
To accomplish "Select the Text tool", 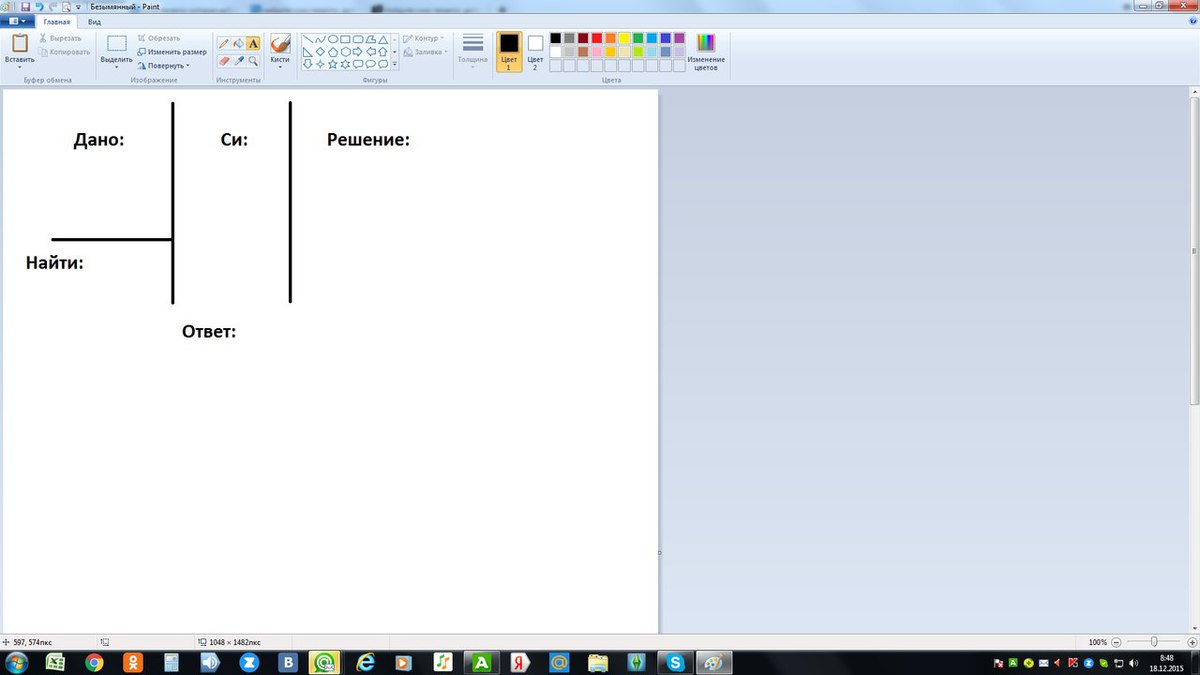I will (x=253, y=44).
